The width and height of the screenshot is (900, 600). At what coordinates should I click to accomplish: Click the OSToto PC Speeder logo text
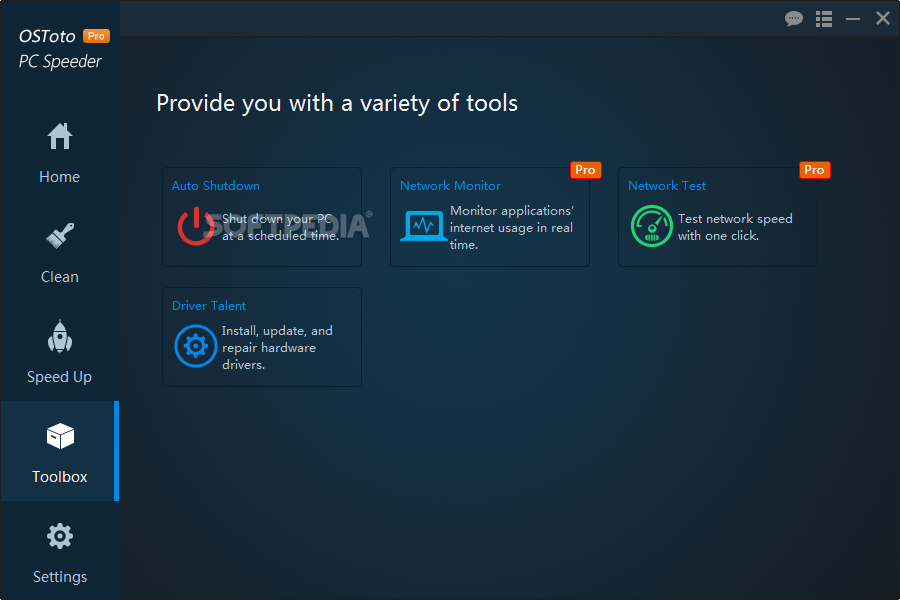tap(60, 49)
